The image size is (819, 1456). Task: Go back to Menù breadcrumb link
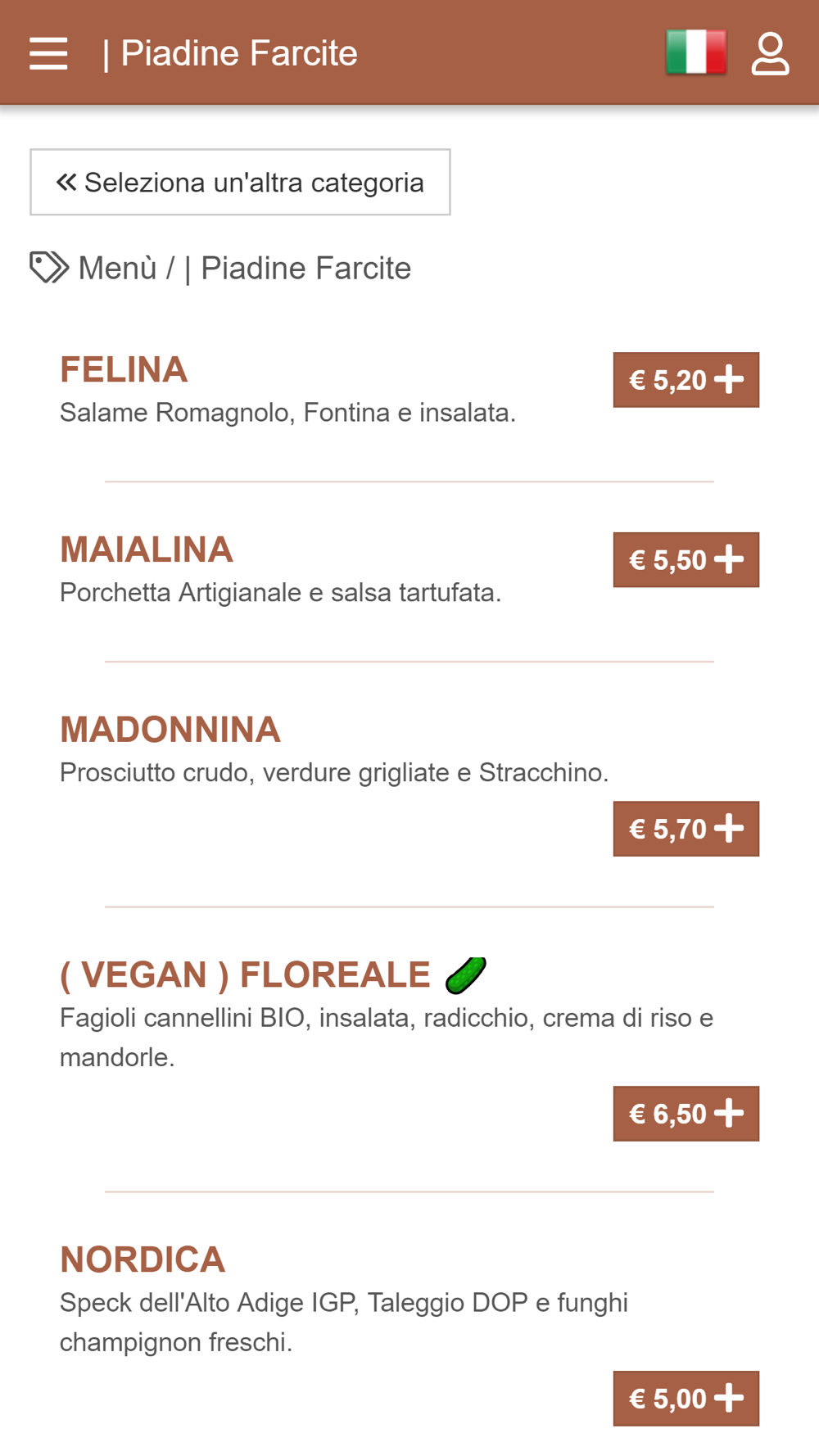(x=117, y=268)
